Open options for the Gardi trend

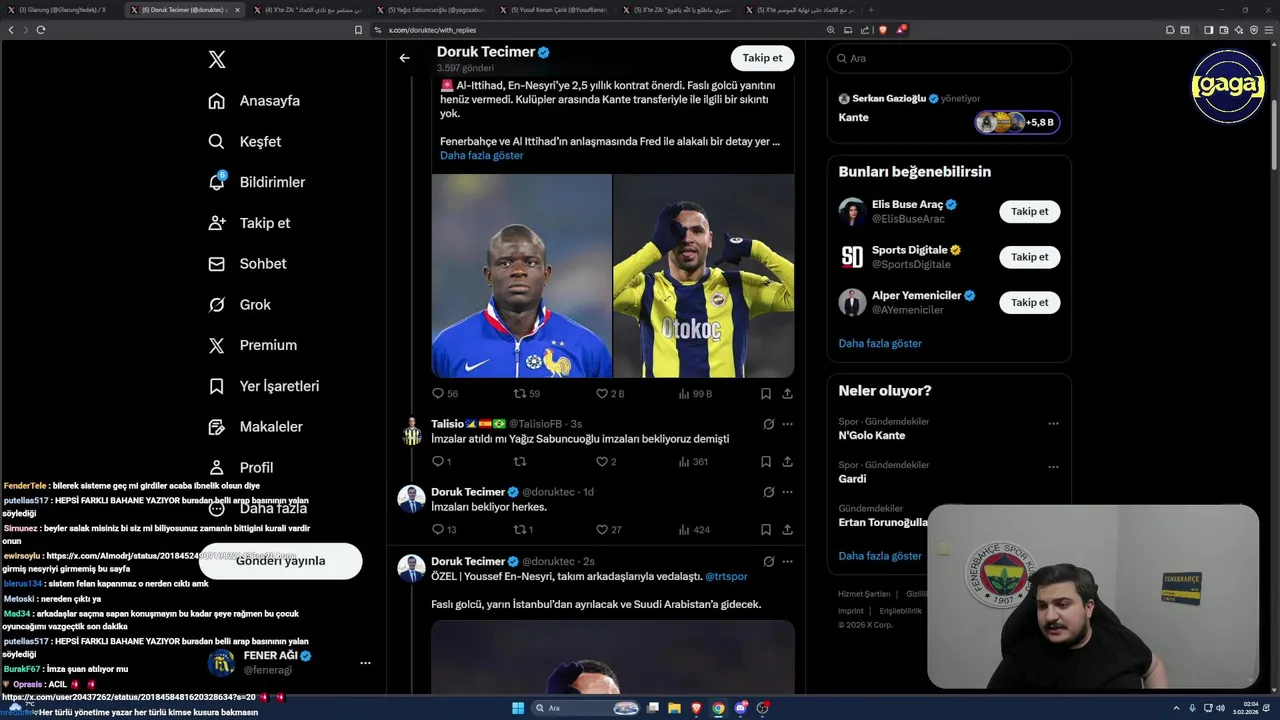click(1053, 467)
